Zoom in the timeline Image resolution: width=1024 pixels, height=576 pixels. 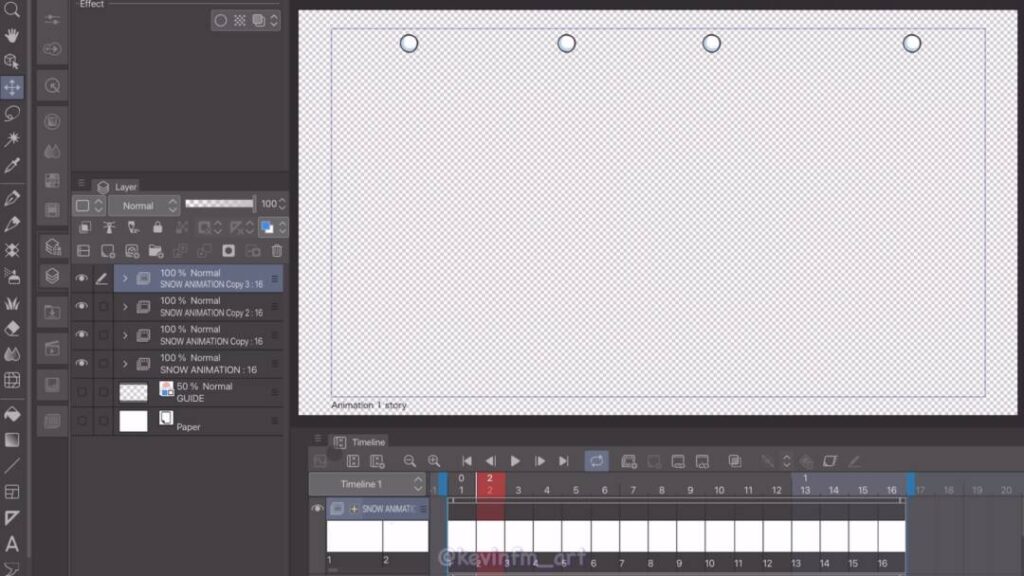pyautogui.click(x=434, y=462)
